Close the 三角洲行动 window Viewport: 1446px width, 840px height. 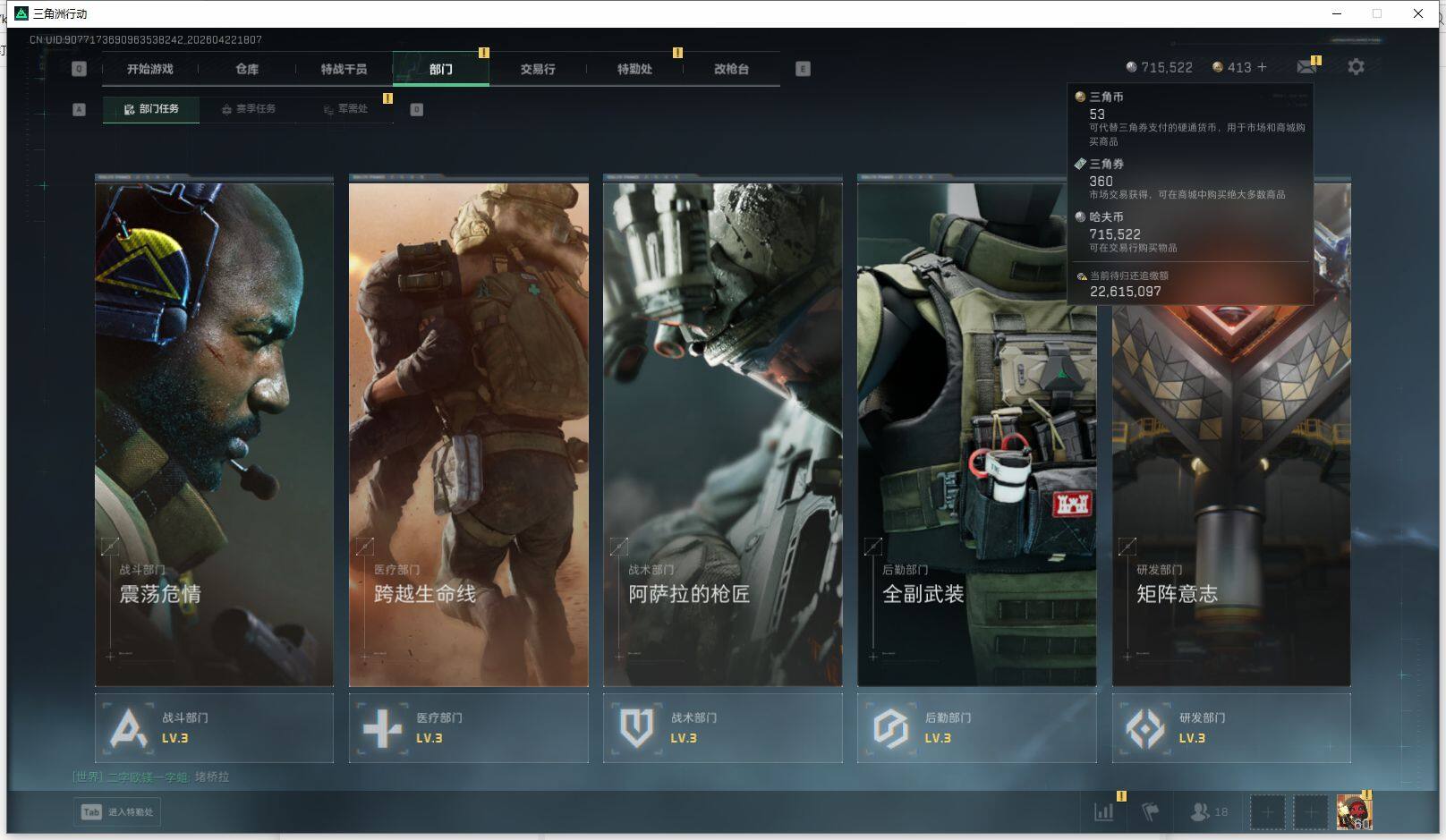[x=1418, y=13]
